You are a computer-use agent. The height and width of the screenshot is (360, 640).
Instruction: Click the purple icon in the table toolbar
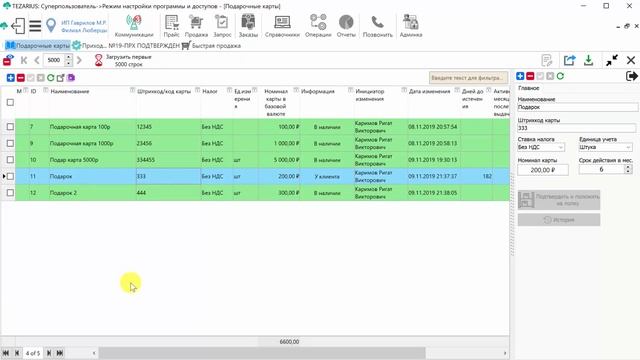(x=71, y=78)
